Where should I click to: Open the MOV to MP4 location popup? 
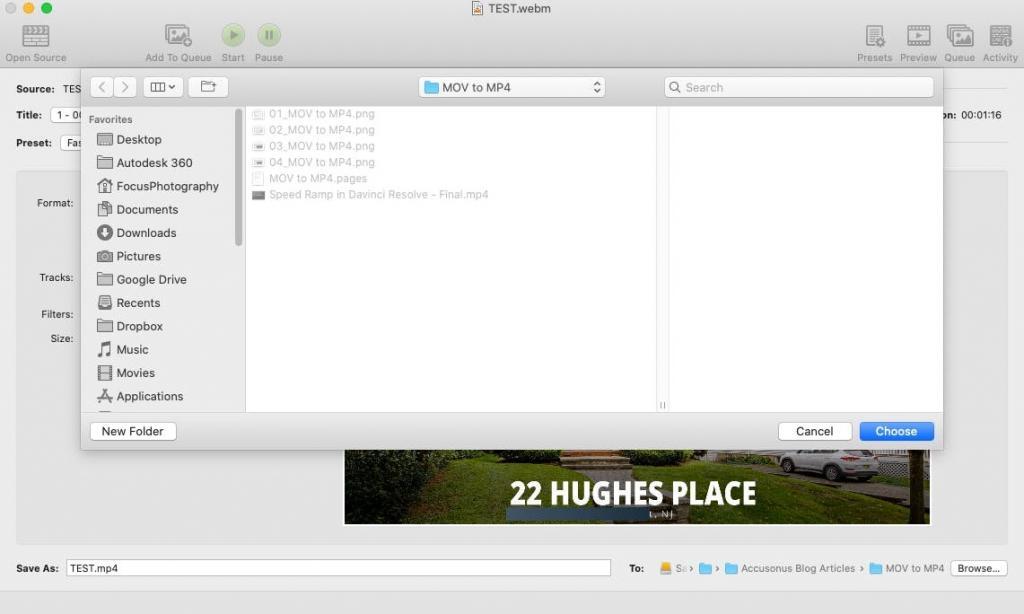(512, 88)
